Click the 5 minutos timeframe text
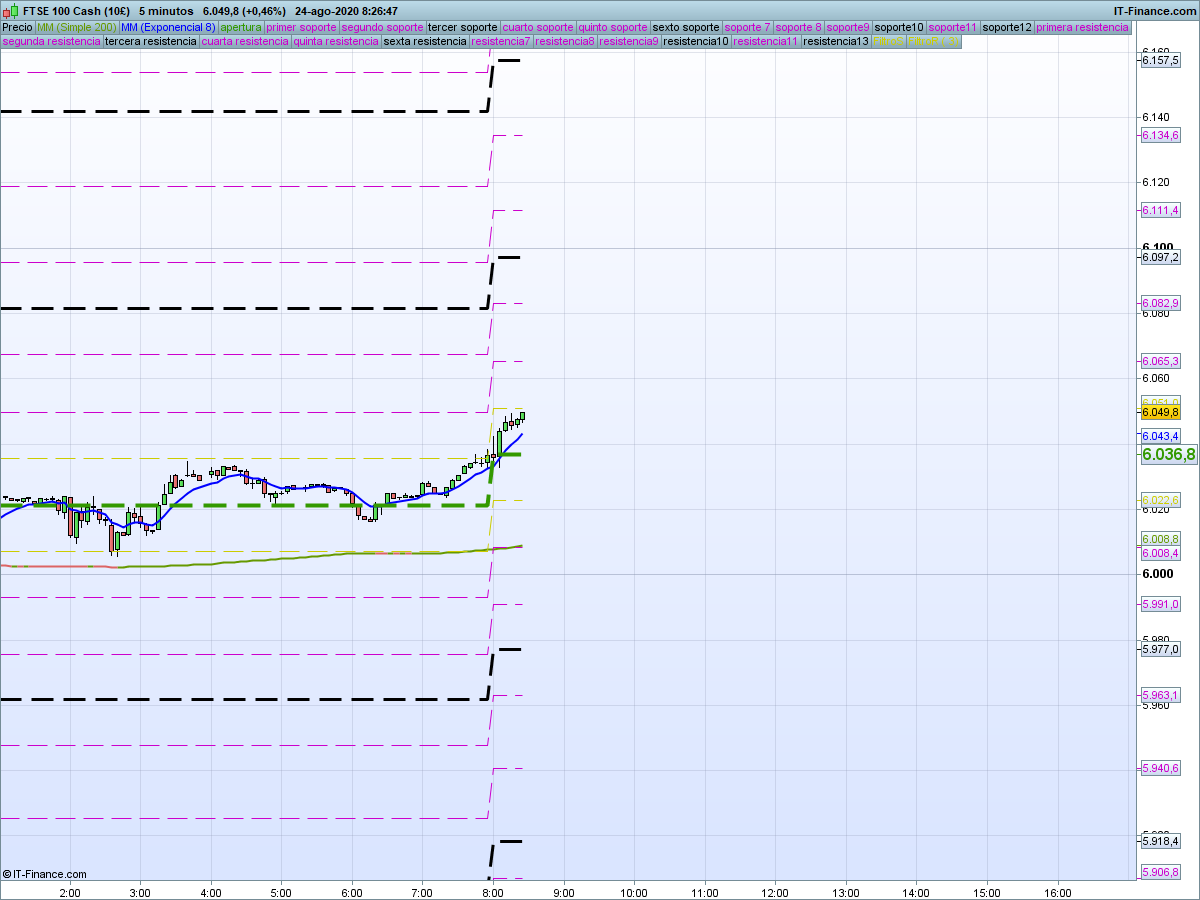Image resolution: width=1200 pixels, height=900 pixels. pyautogui.click(x=166, y=11)
